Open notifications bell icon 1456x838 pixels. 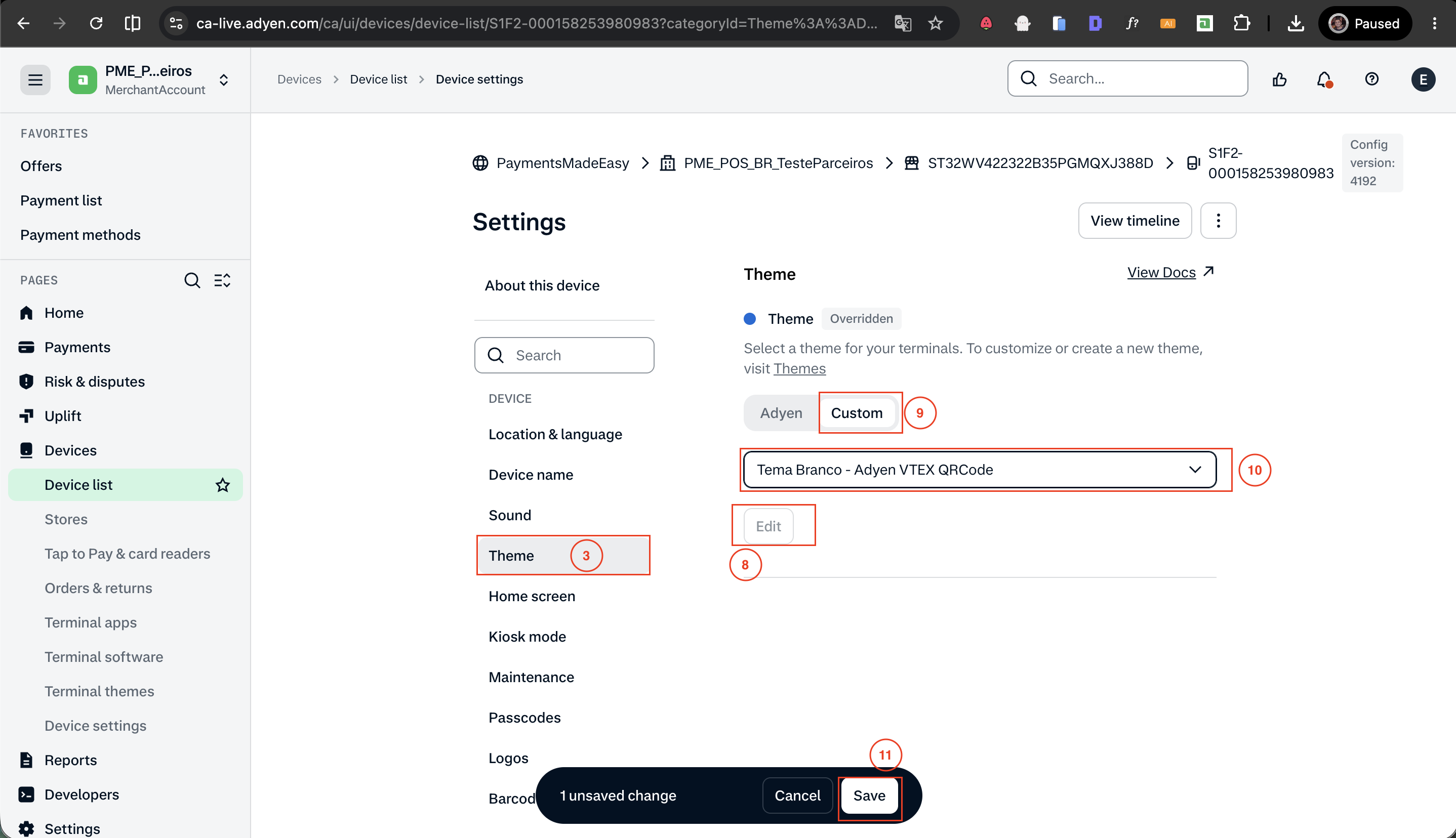pos(1324,79)
